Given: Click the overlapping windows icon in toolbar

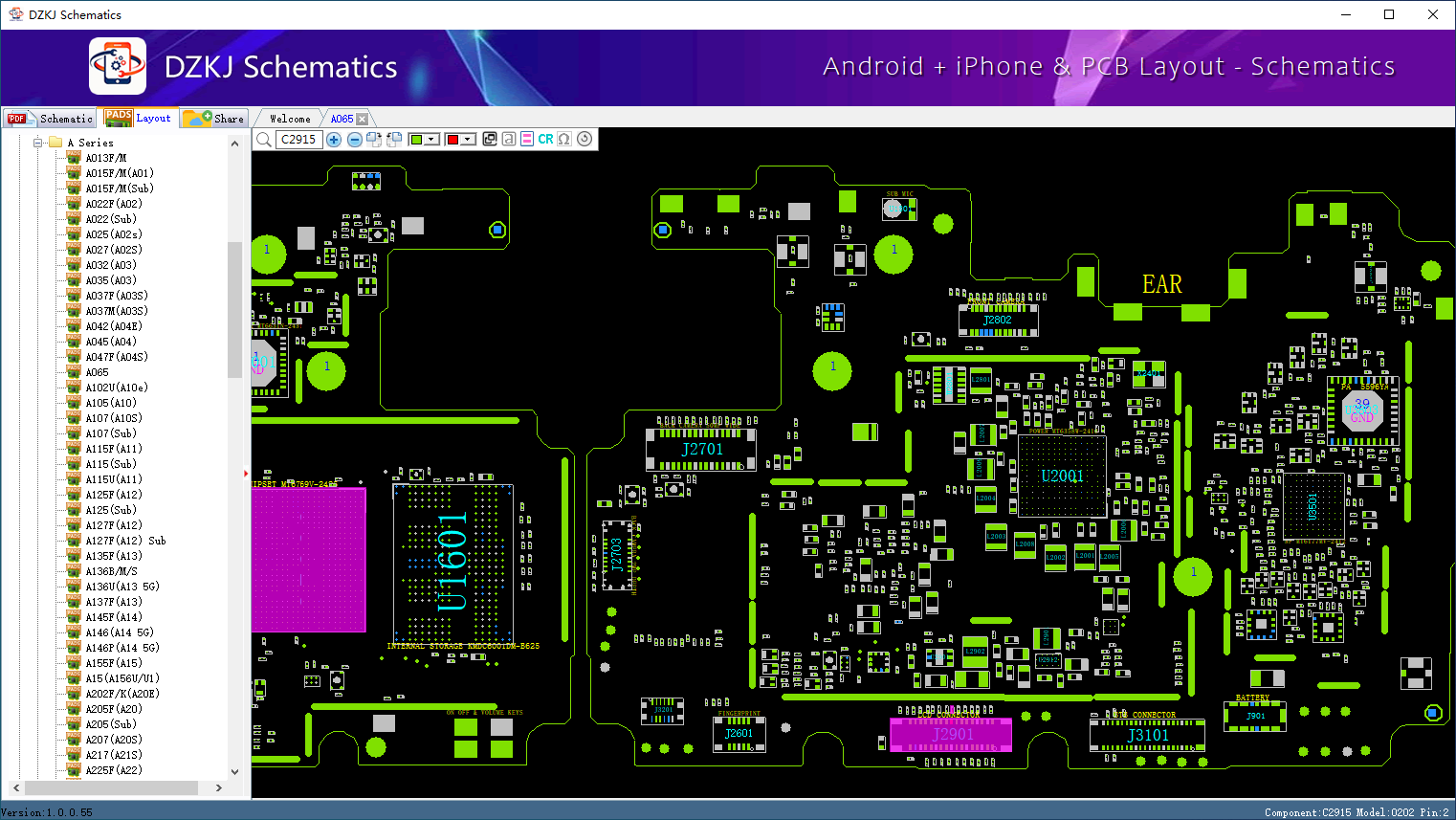Looking at the screenshot, I should coord(490,139).
